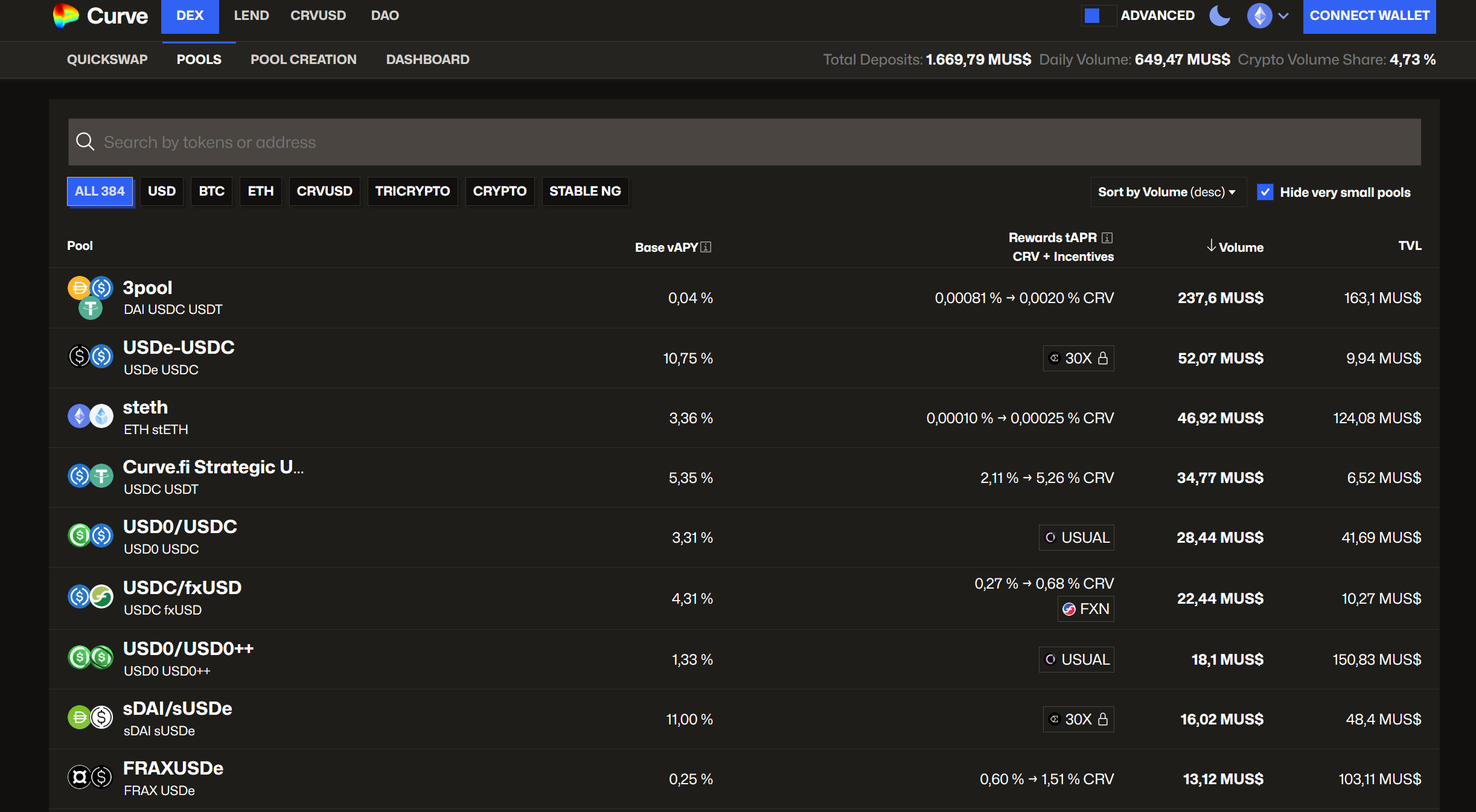This screenshot has height=812, width=1476.
Task: Filter pools by ETH
Action: (x=261, y=191)
